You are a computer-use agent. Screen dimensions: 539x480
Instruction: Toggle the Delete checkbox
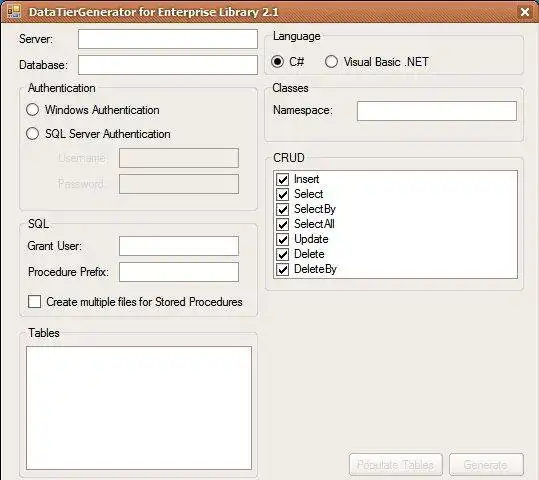(x=283, y=254)
